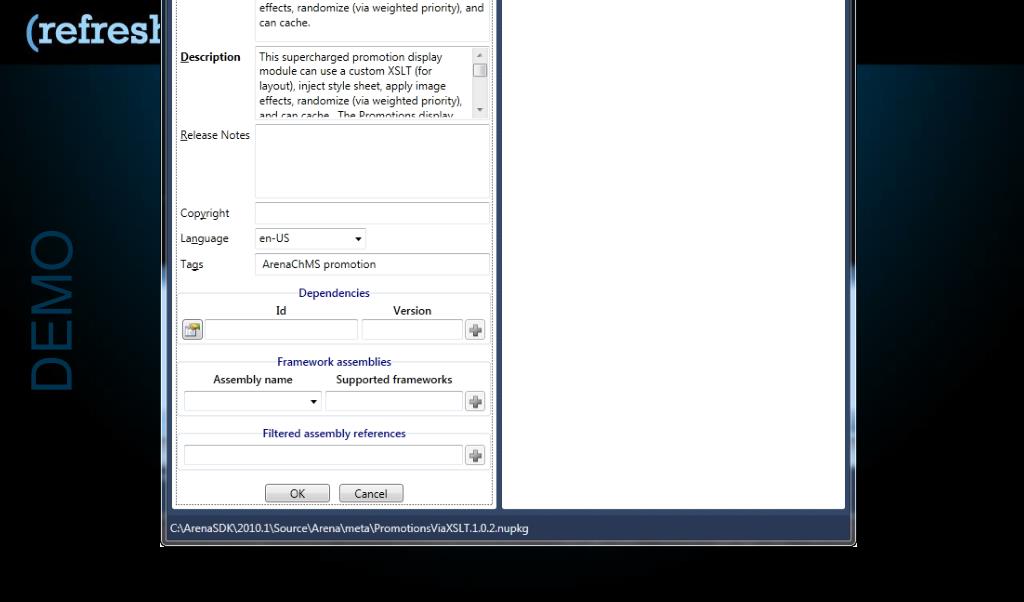Image resolution: width=1024 pixels, height=602 pixels.
Task: Click the browse package icon beside dependency Id
Action: pyautogui.click(x=192, y=330)
